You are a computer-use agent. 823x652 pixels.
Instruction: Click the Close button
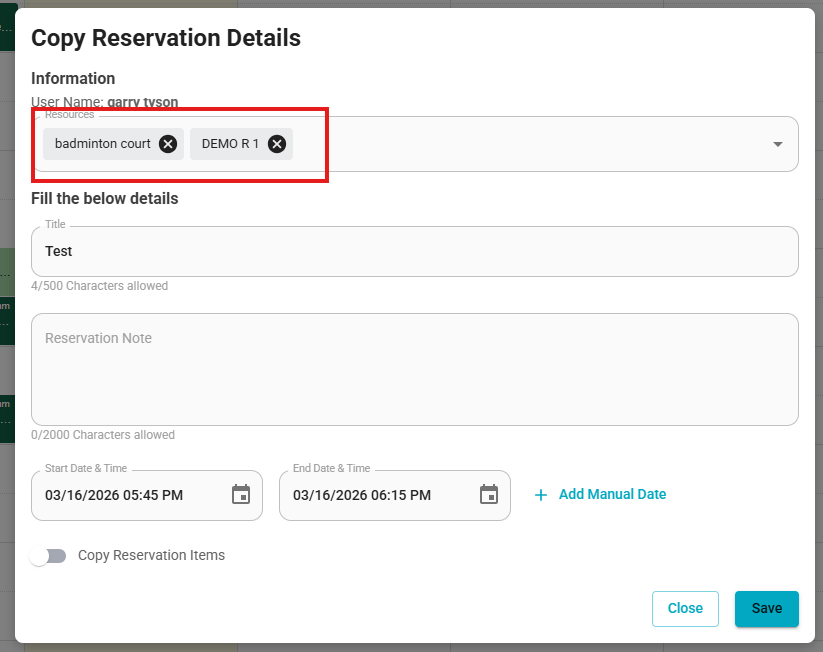click(x=685, y=608)
